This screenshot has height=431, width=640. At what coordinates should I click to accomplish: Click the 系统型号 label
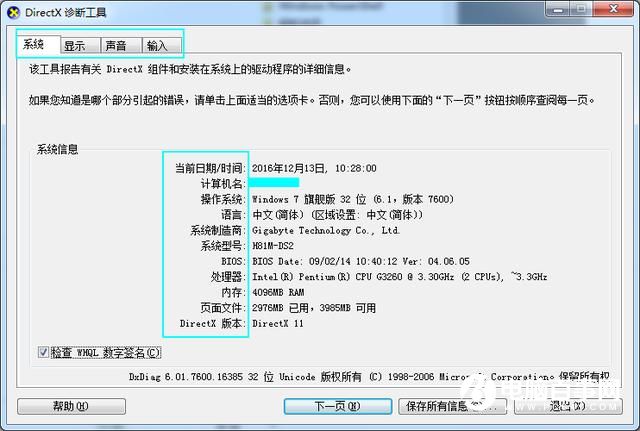point(223,246)
